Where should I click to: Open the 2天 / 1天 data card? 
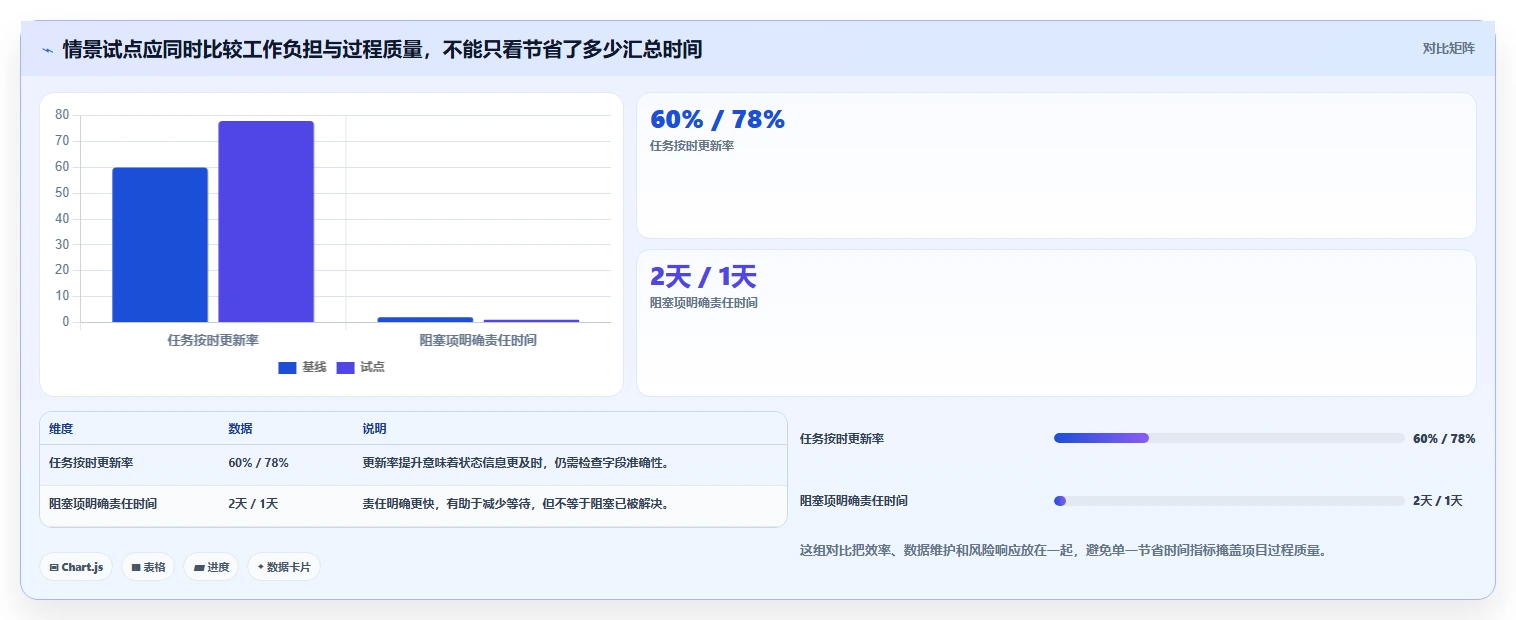pos(1056,323)
